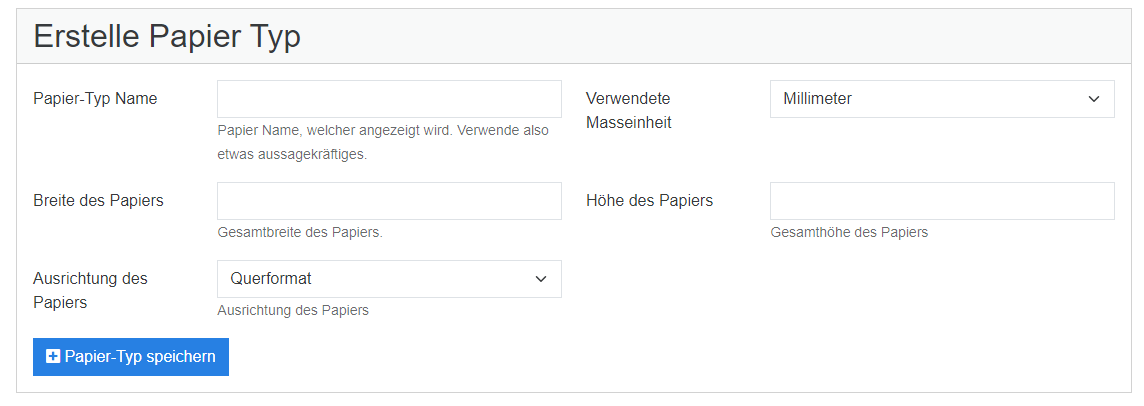Click the Gesamtbreite des Papiers hint text

tap(299, 232)
